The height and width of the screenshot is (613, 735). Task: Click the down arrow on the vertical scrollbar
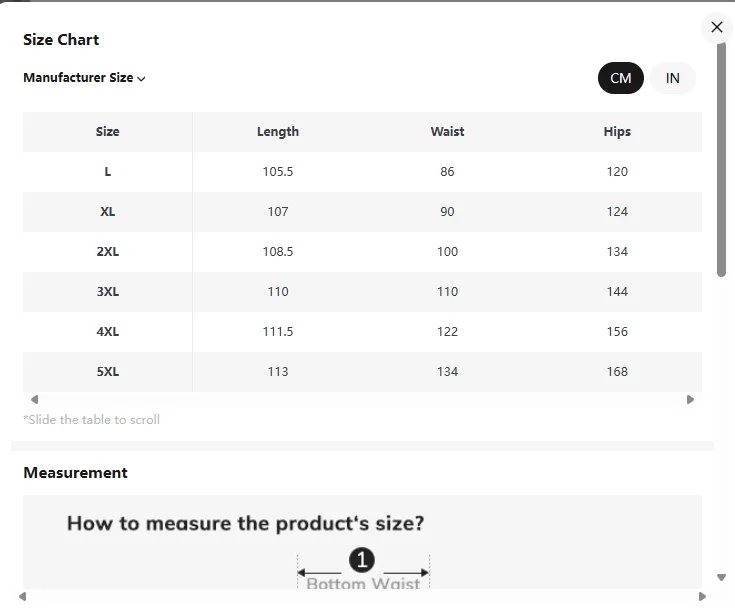tap(721, 577)
